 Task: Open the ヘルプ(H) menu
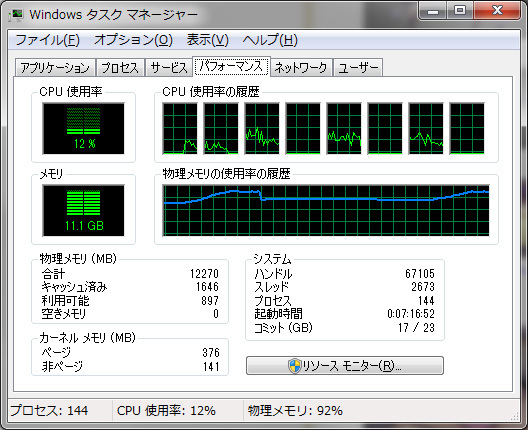(270, 40)
